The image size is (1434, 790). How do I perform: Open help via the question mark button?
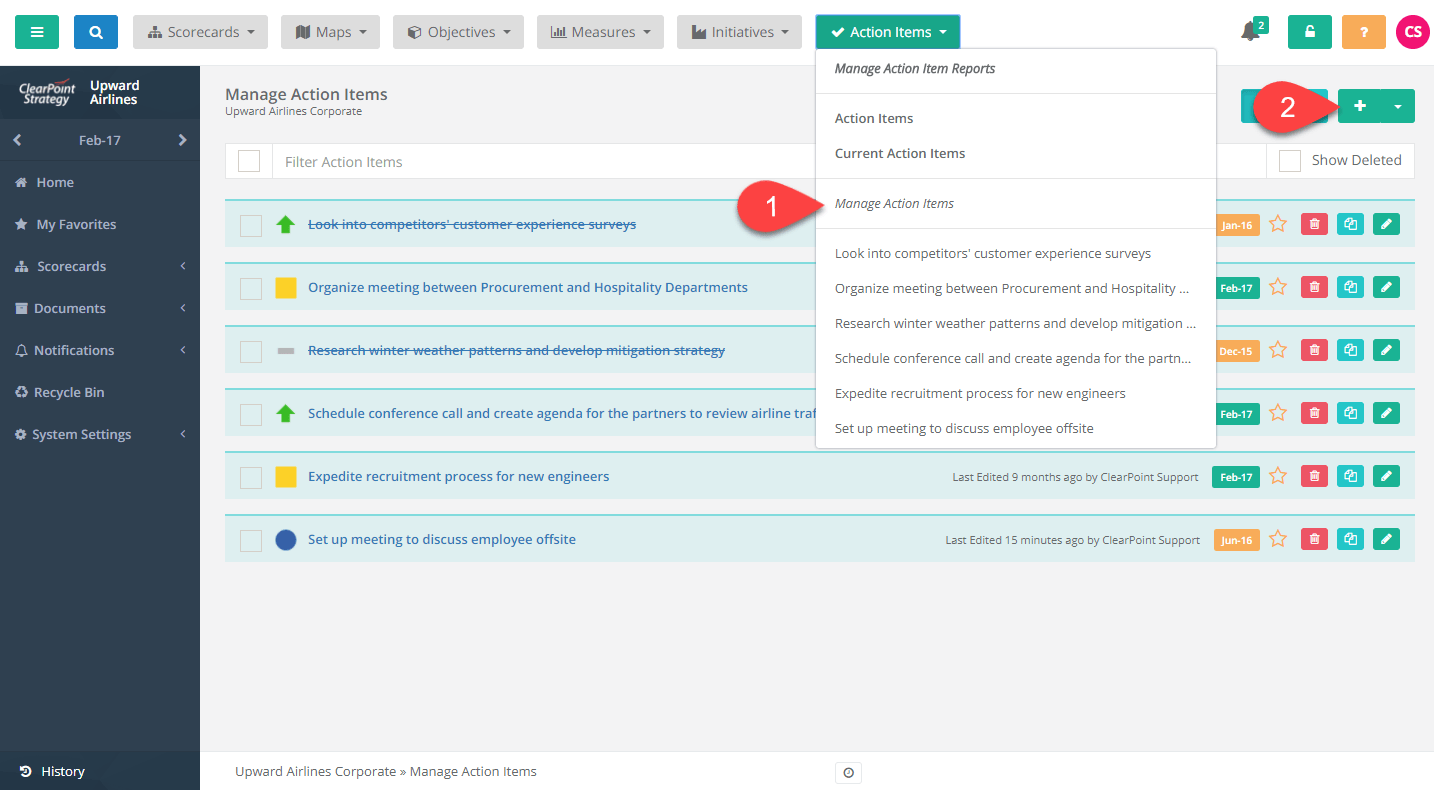pos(1363,32)
